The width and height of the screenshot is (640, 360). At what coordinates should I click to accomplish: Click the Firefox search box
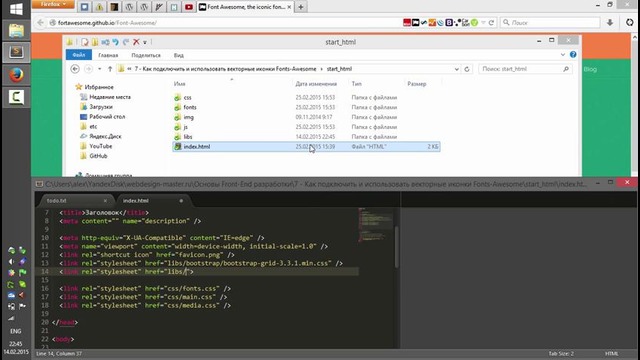click(x=551, y=23)
